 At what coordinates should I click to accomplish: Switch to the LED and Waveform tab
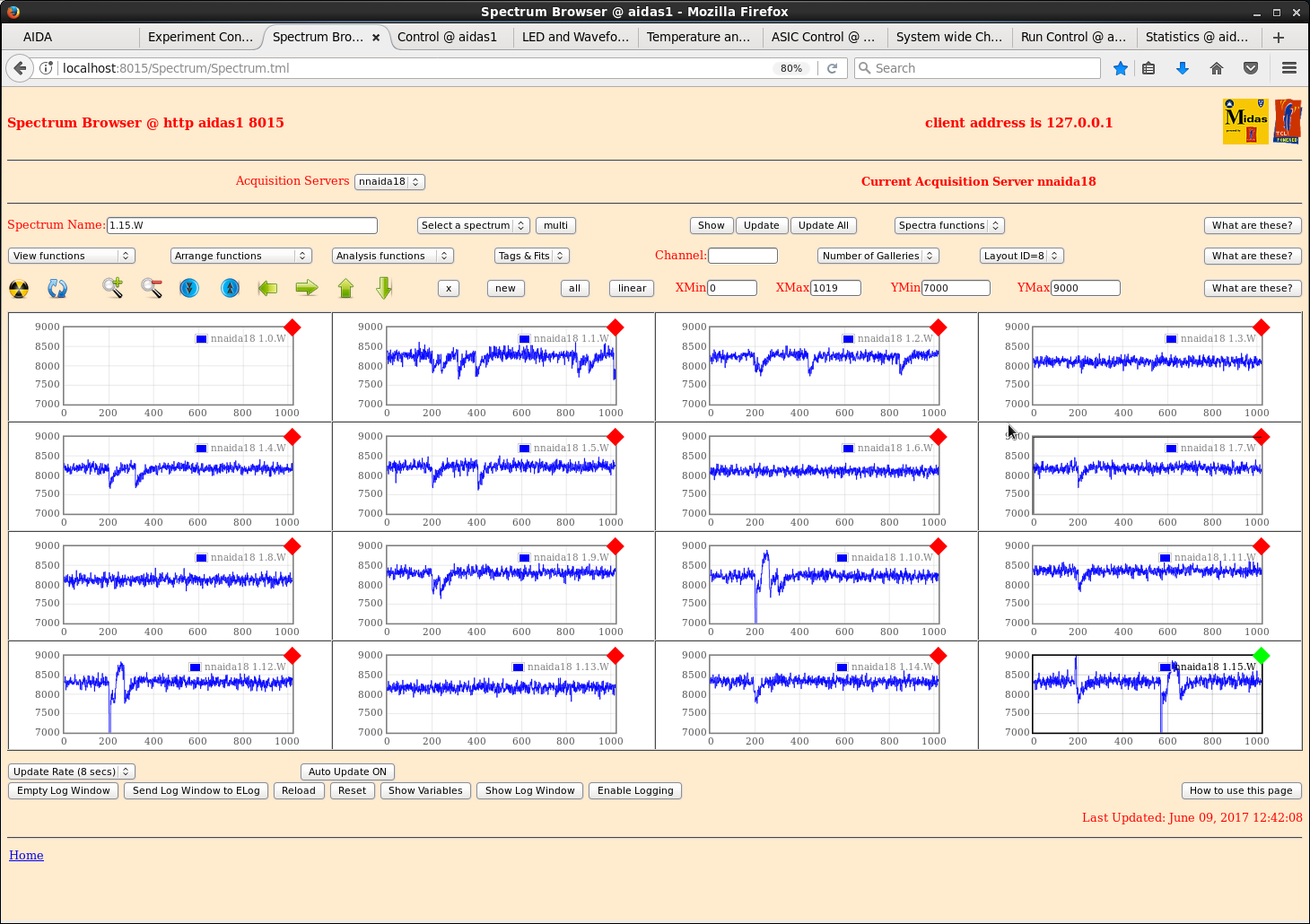pyautogui.click(x=576, y=37)
